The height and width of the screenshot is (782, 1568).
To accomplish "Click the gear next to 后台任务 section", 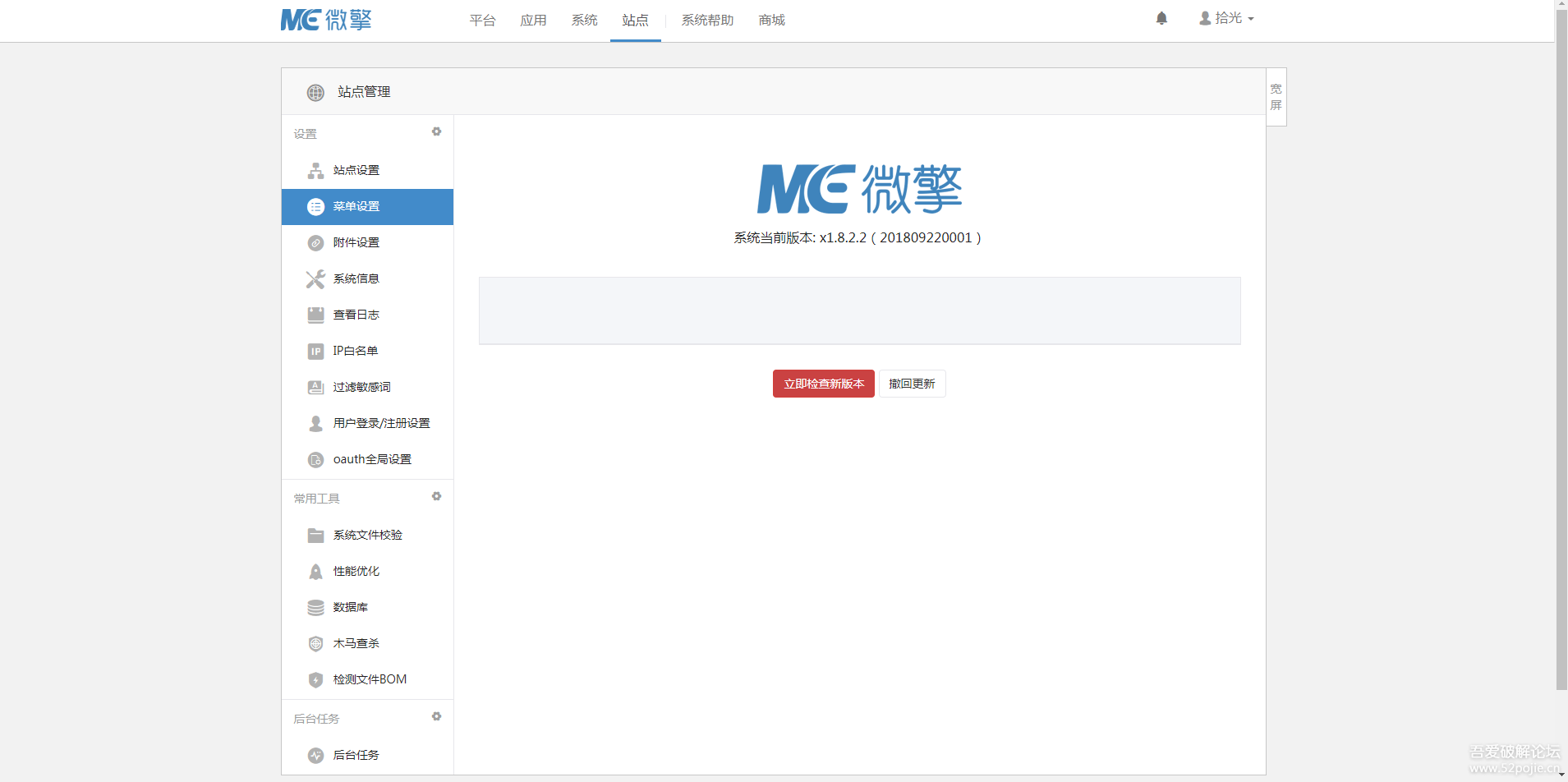I will [x=436, y=716].
